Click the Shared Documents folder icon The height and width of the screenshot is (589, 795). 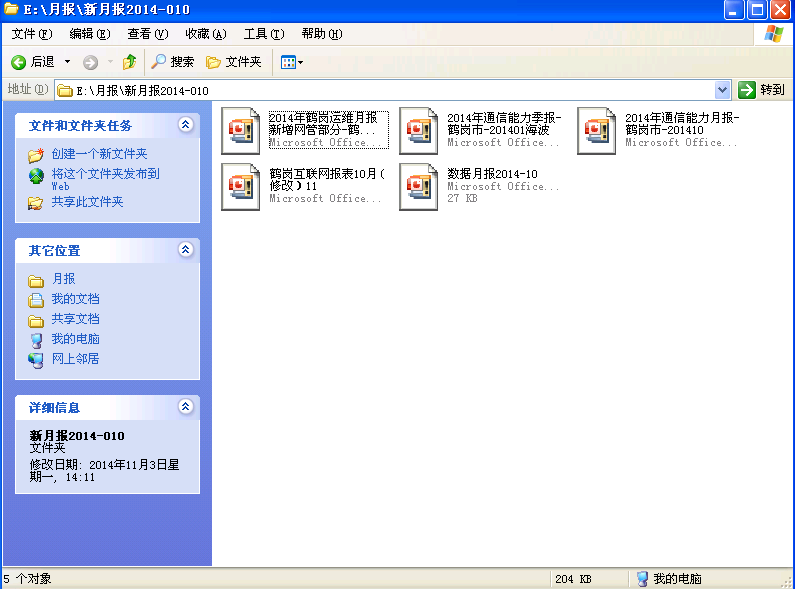[x=35, y=320]
